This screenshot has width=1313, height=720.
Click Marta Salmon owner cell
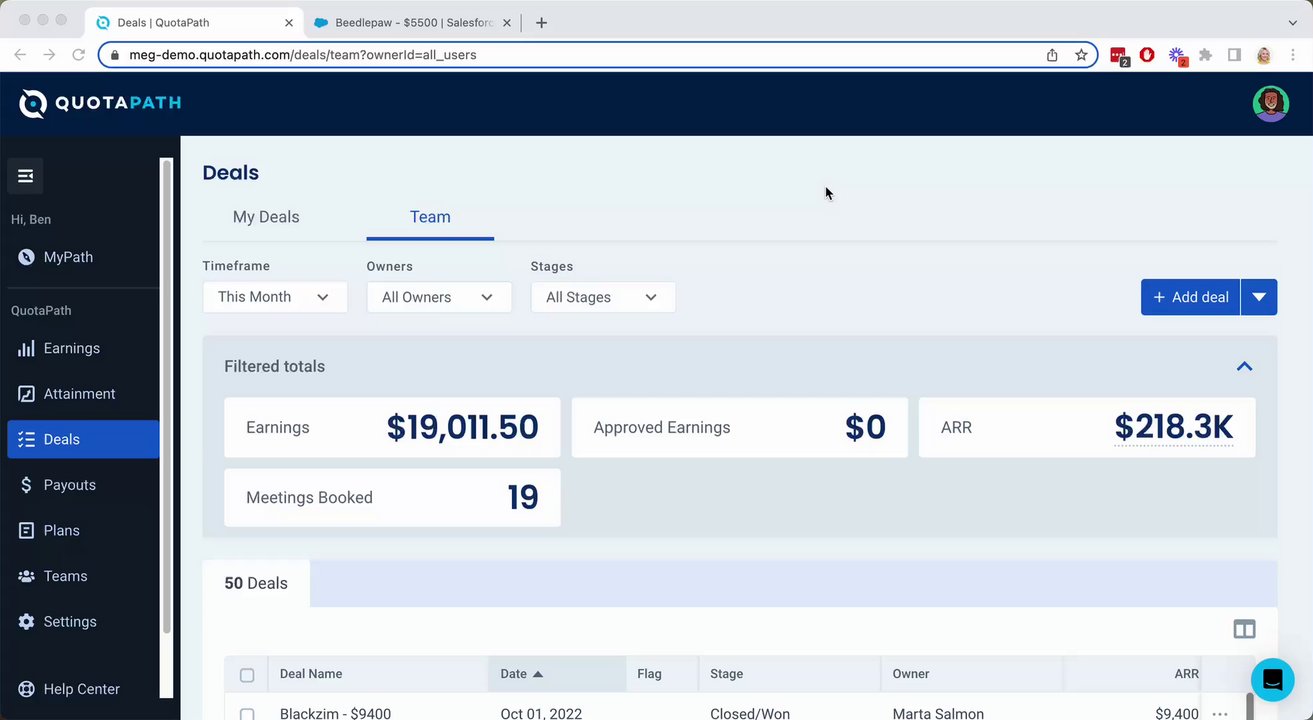[x=938, y=714]
